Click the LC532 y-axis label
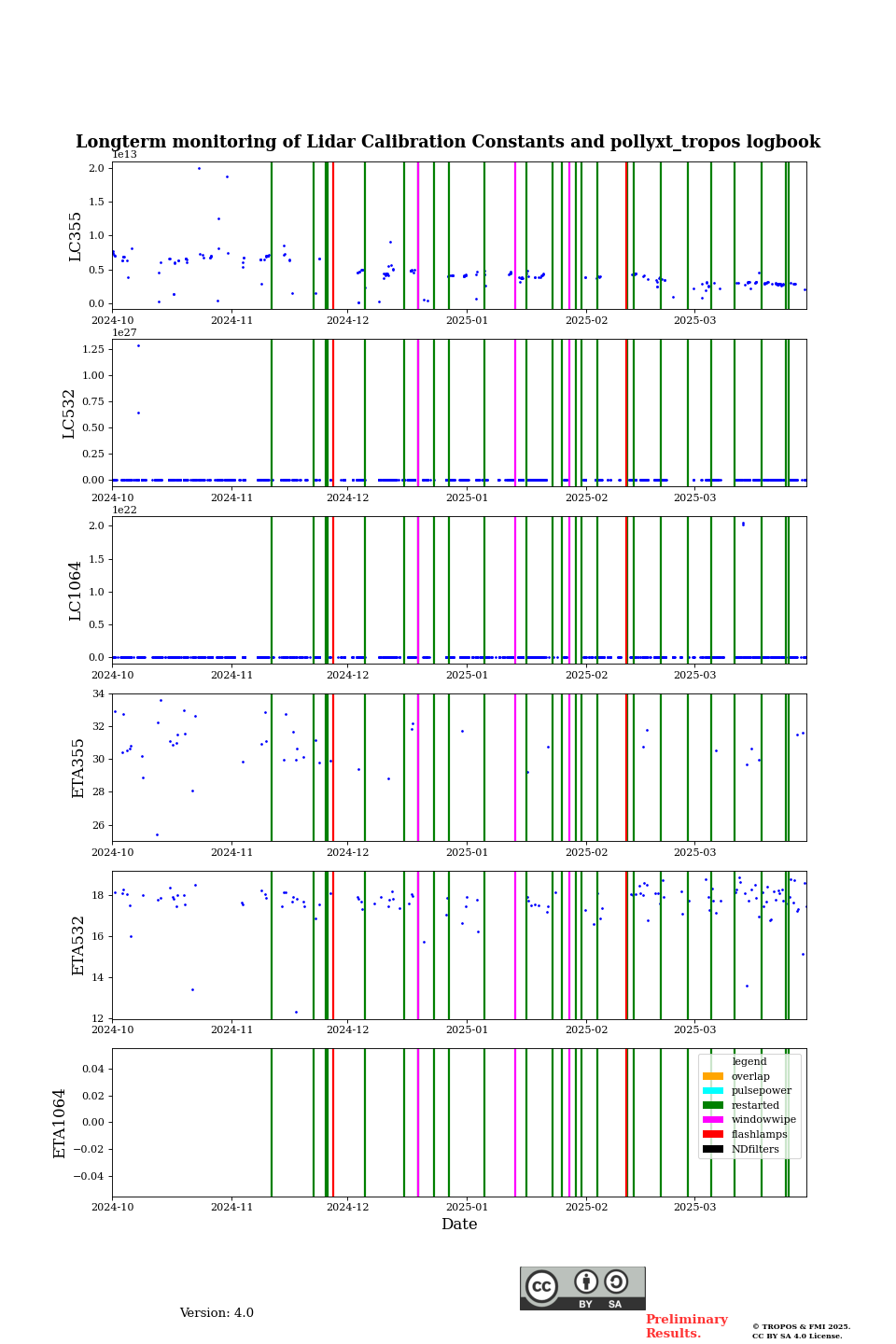Image resolution: width=896 pixels, height=1344 pixels. tap(69, 413)
